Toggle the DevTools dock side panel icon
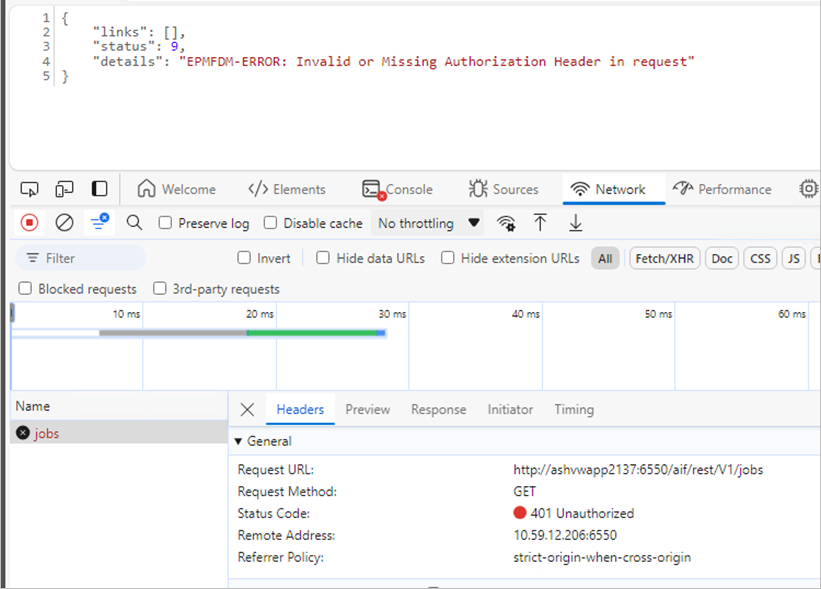821x589 pixels. pyautogui.click(x=99, y=189)
